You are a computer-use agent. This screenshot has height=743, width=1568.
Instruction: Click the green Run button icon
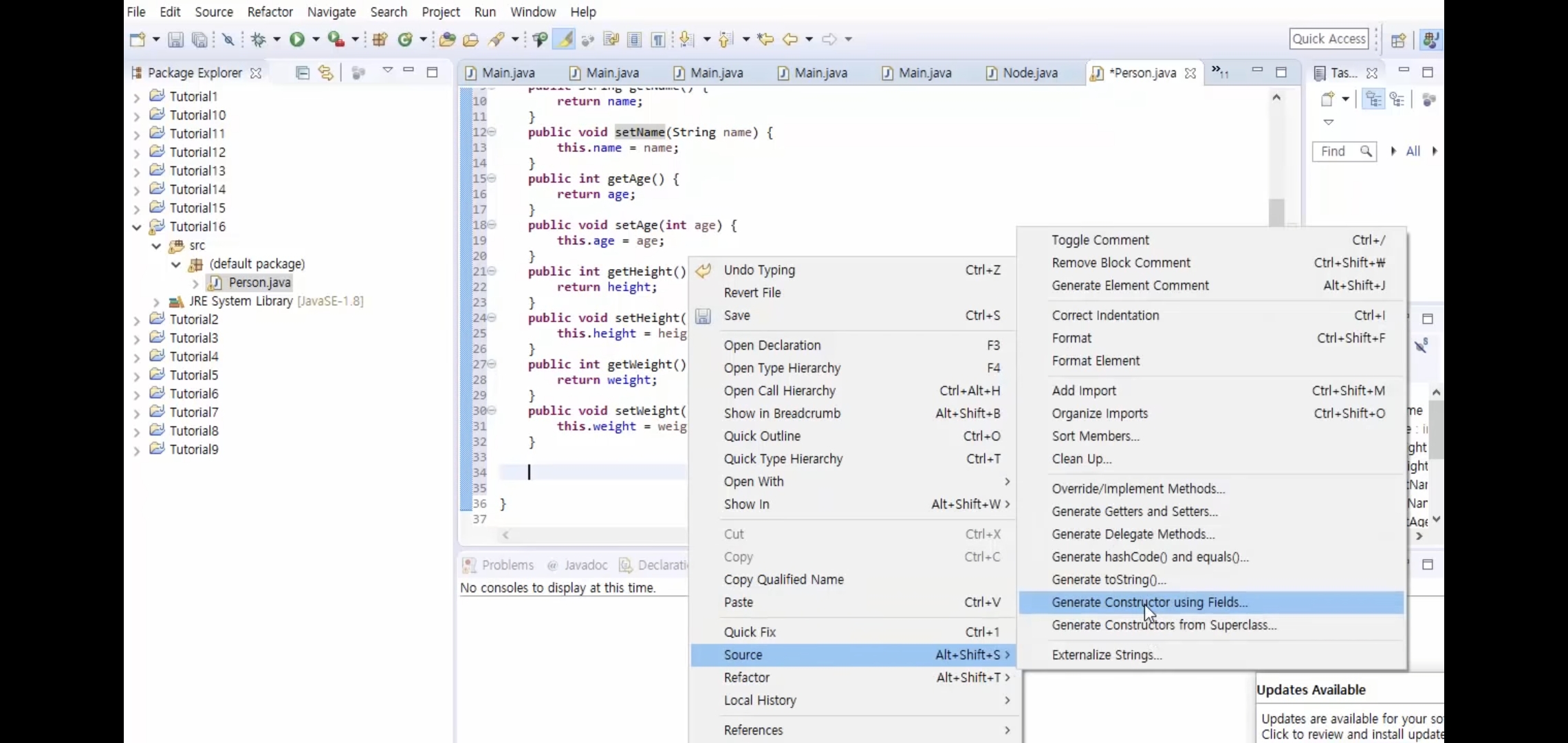(x=297, y=39)
